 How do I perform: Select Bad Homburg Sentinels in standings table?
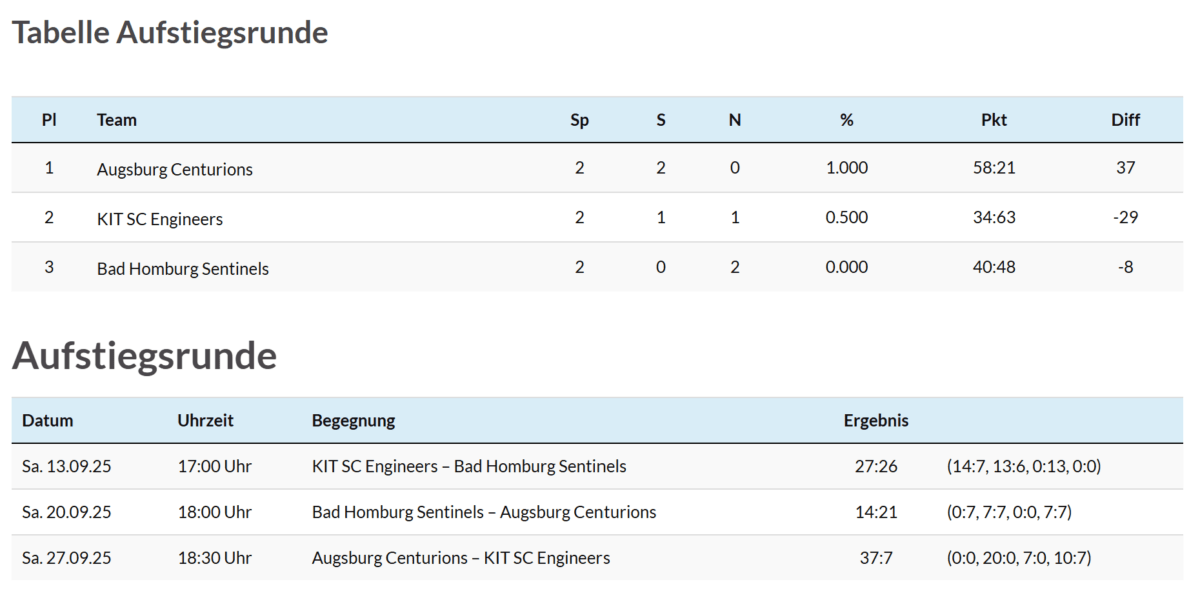[182, 268]
